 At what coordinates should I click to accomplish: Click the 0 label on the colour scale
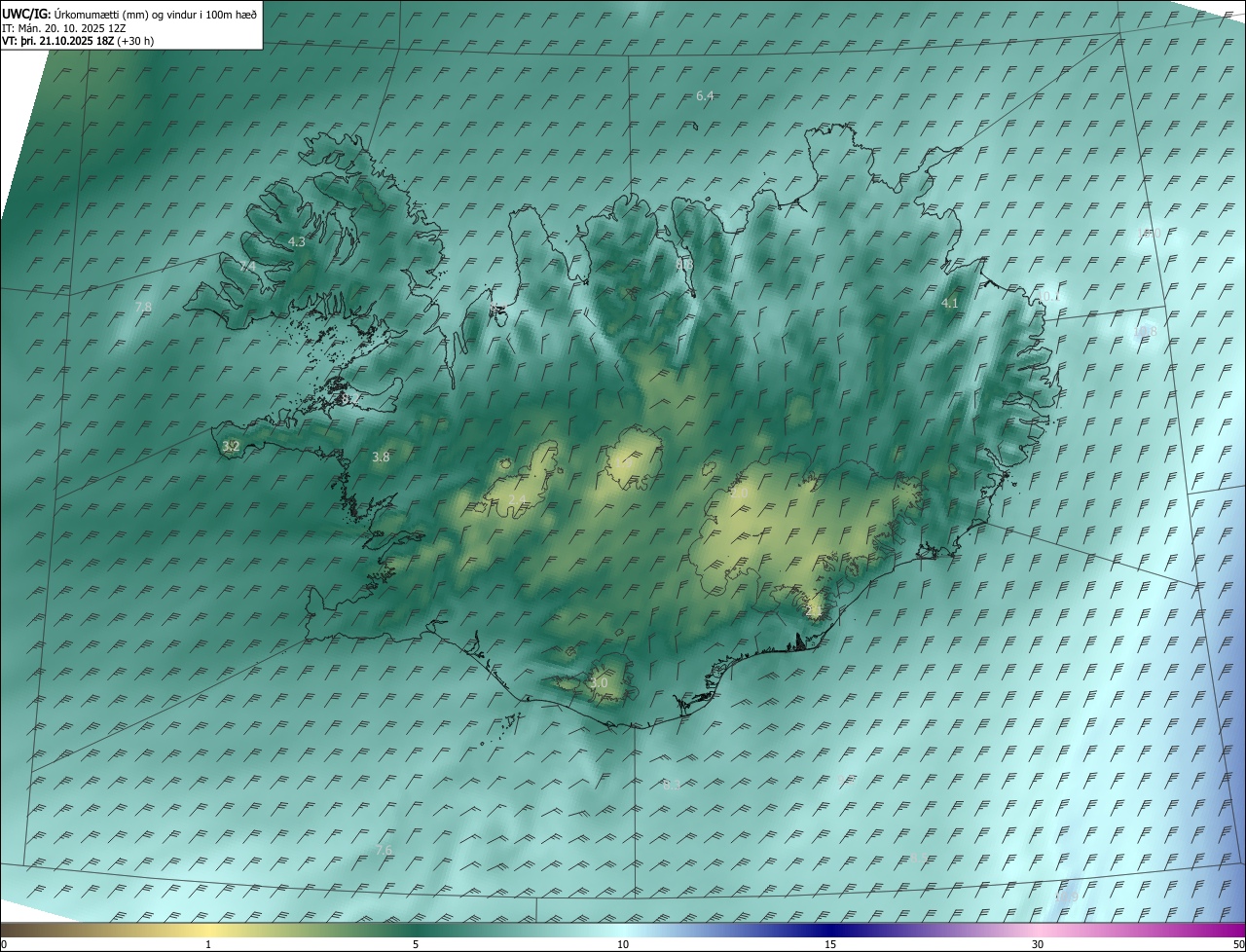pos(4,944)
